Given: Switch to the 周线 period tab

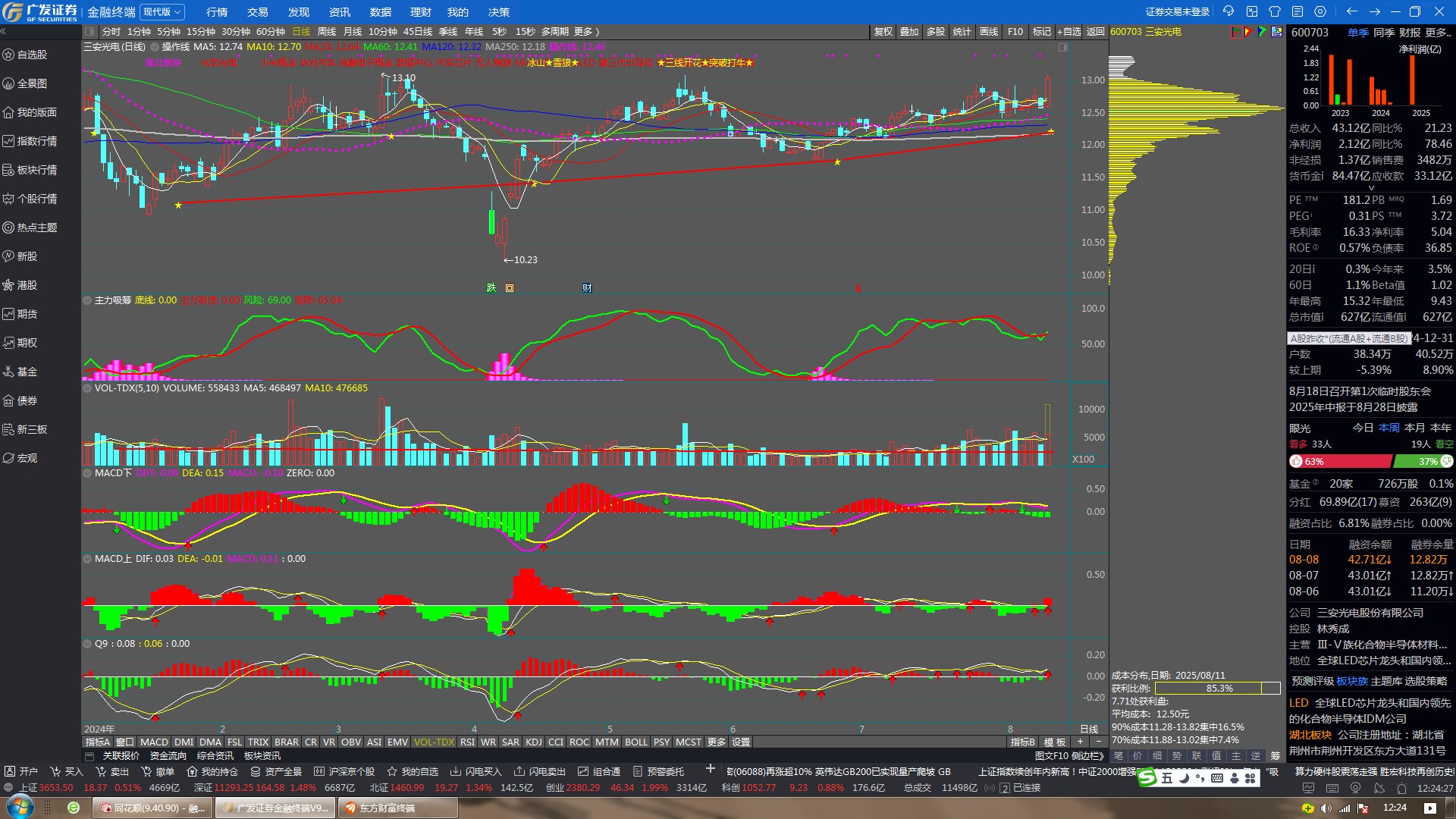Looking at the screenshot, I should [x=327, y=32].
